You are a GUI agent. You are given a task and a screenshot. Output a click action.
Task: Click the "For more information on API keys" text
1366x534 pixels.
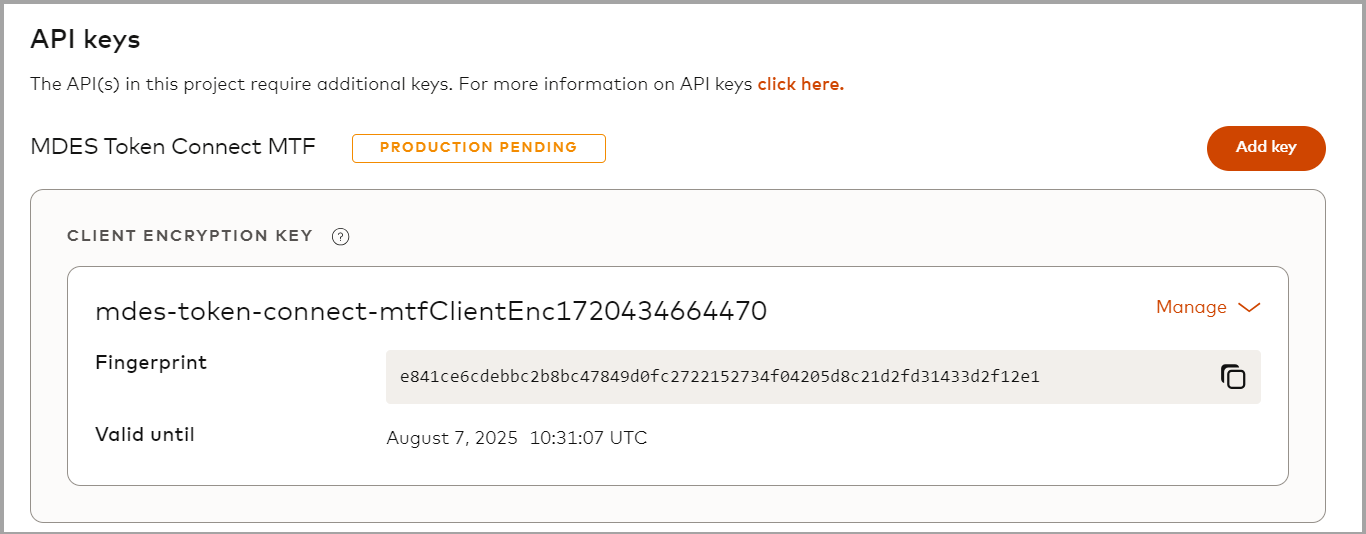point(606,84)
